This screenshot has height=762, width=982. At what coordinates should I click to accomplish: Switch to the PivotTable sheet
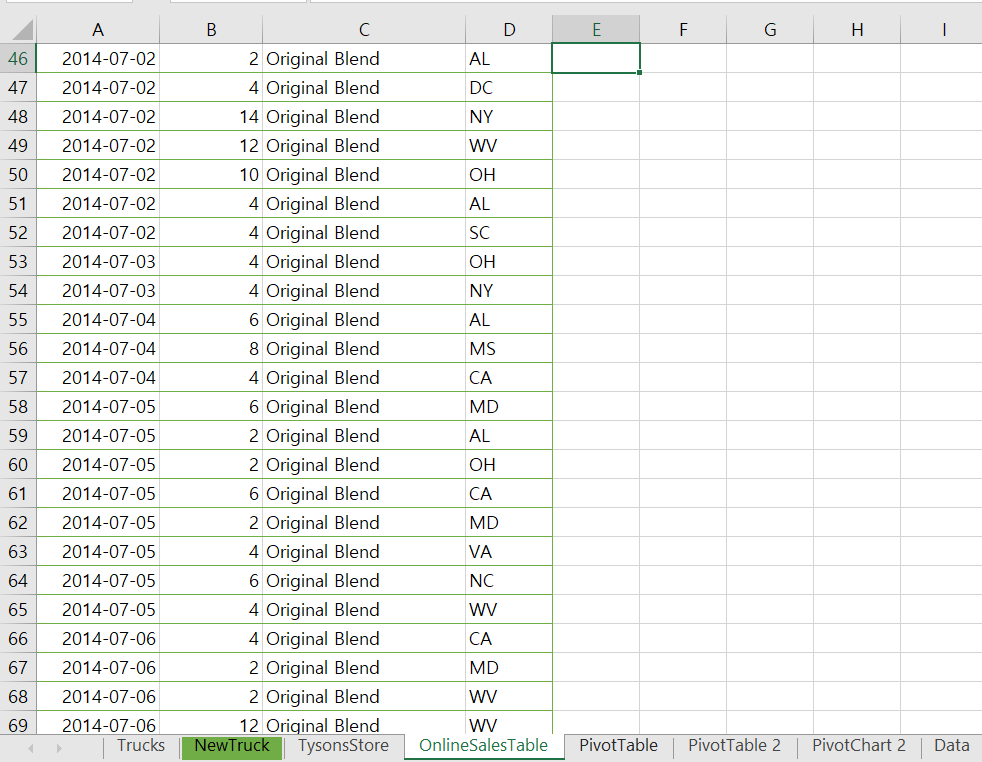(x=619, y=746)
